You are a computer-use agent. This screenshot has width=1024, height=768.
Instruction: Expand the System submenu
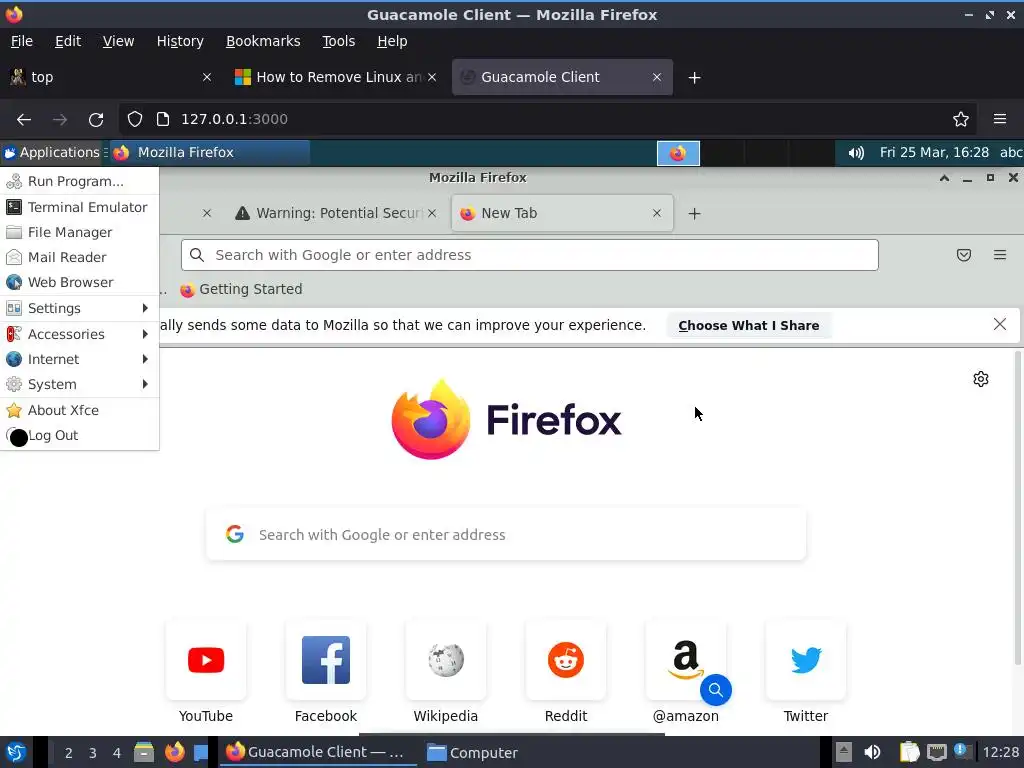[80, 384]
